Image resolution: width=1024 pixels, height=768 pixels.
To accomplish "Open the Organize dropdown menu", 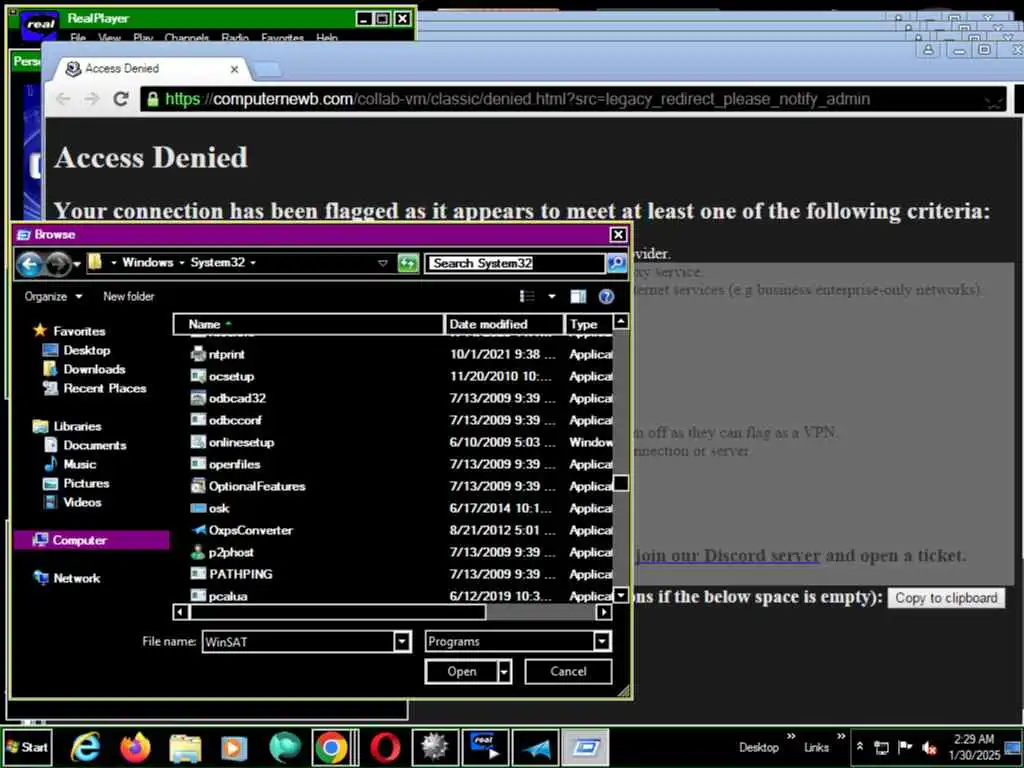I will pos(53,297).
